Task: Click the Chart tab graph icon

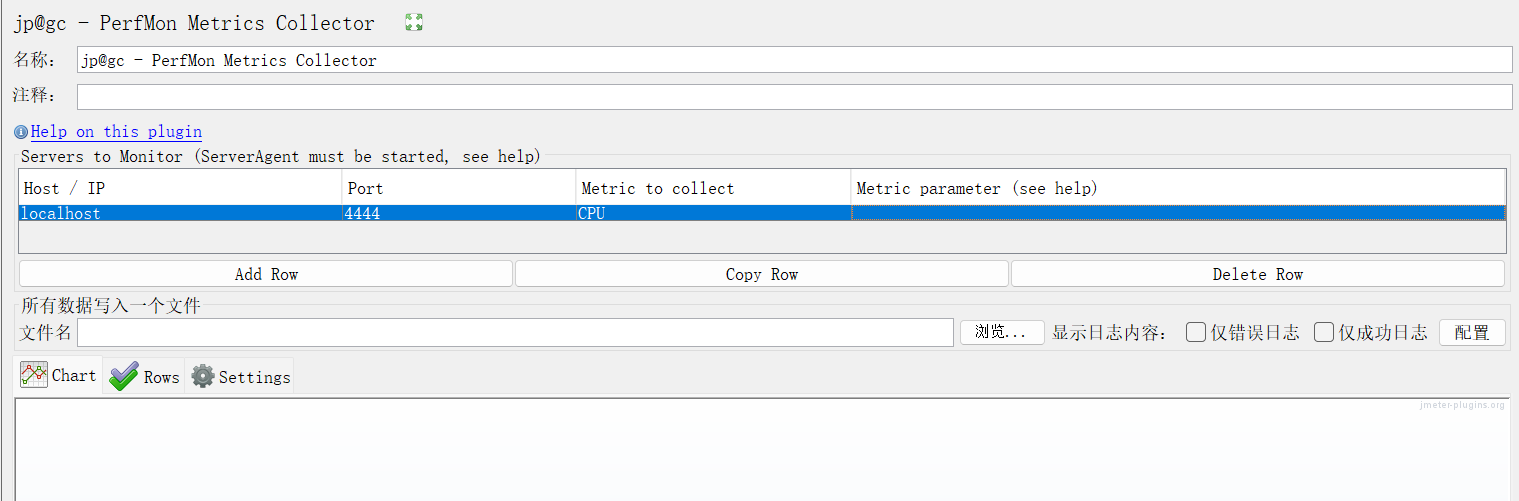Action: tap(34, 375)
